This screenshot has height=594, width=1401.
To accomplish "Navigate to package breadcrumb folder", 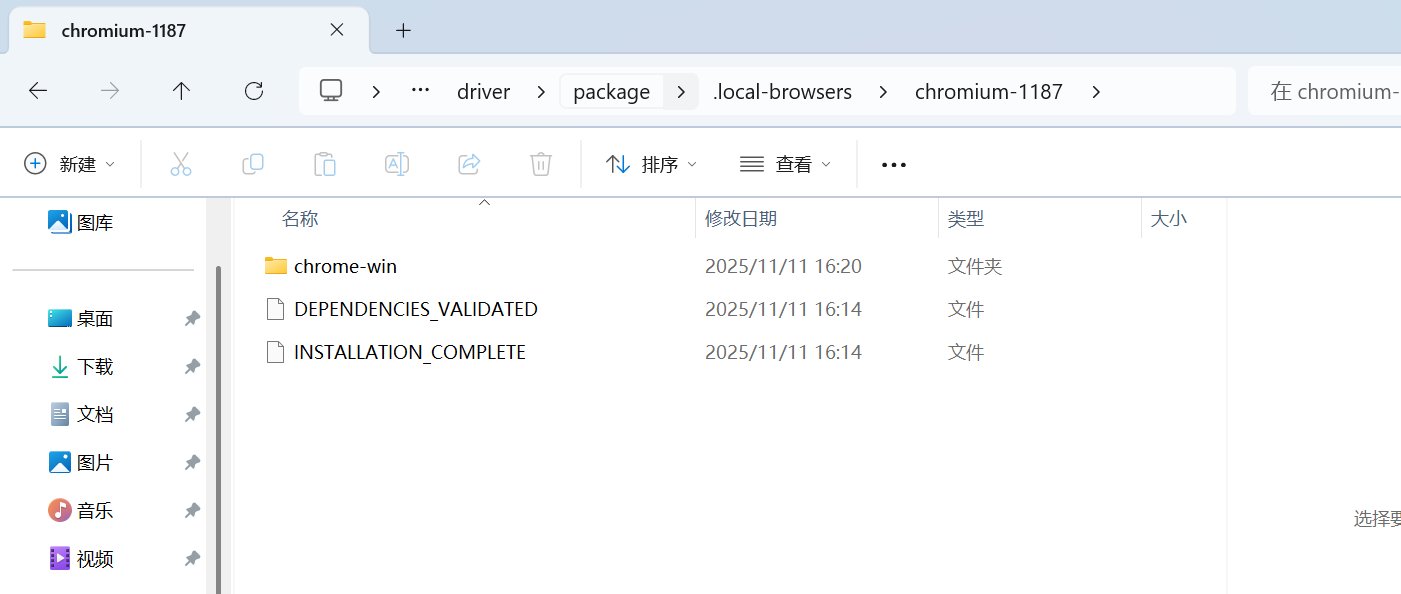I will pyautogui.click(x=612, y=91).
